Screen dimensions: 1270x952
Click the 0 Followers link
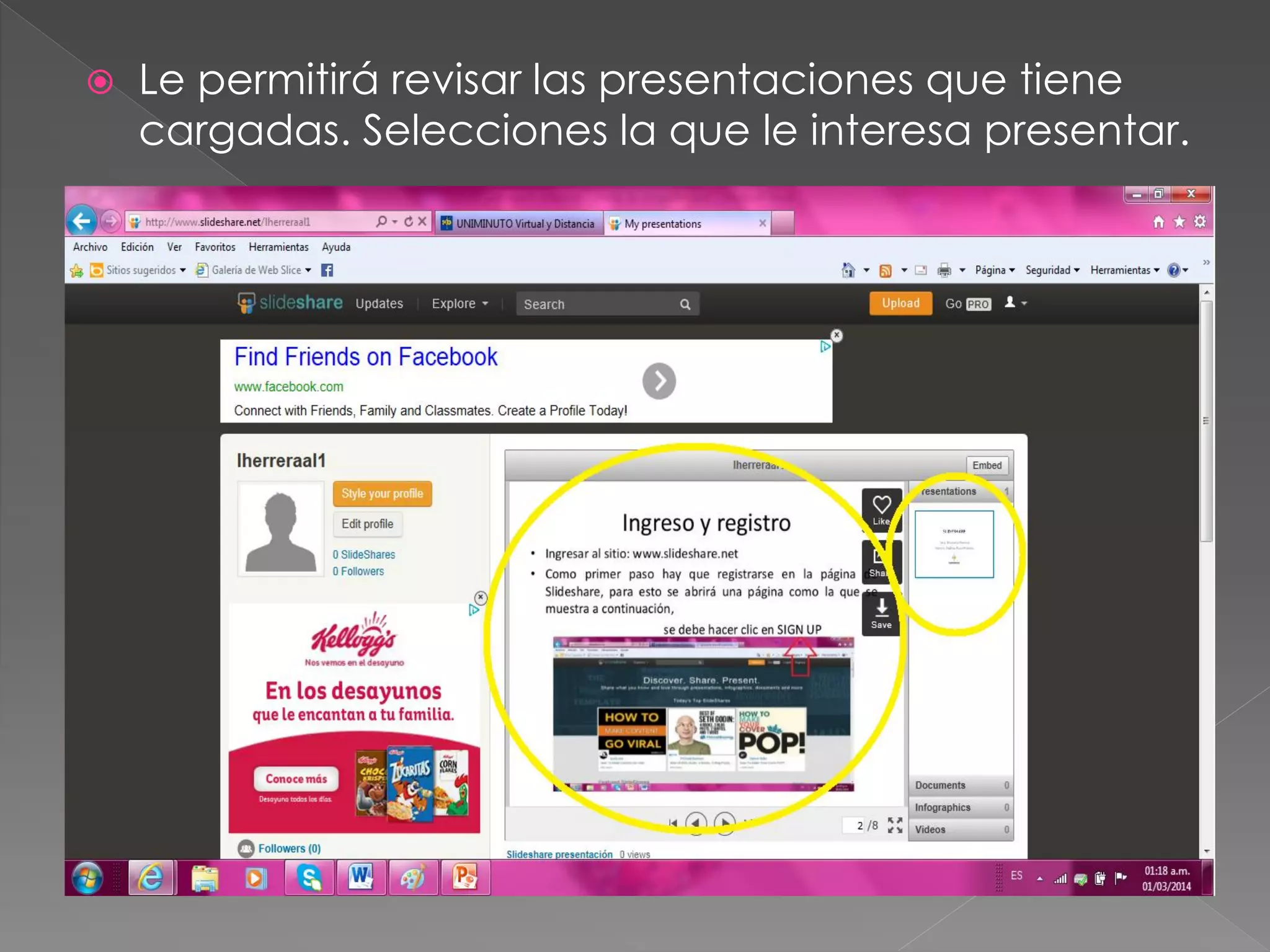tap(358, 571)
